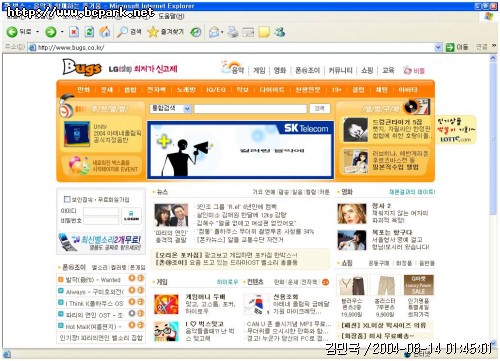The image size is (500, 361).
Task: Click the 검색 button next to search box
Action: (x=320, y=108)
